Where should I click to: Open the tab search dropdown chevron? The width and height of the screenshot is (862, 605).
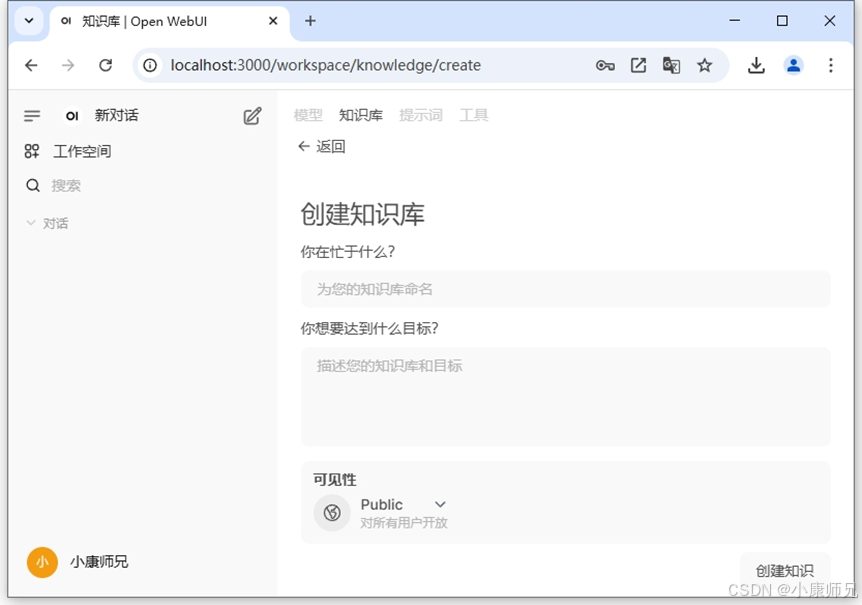pyautogui.click(x=29, y=21)
